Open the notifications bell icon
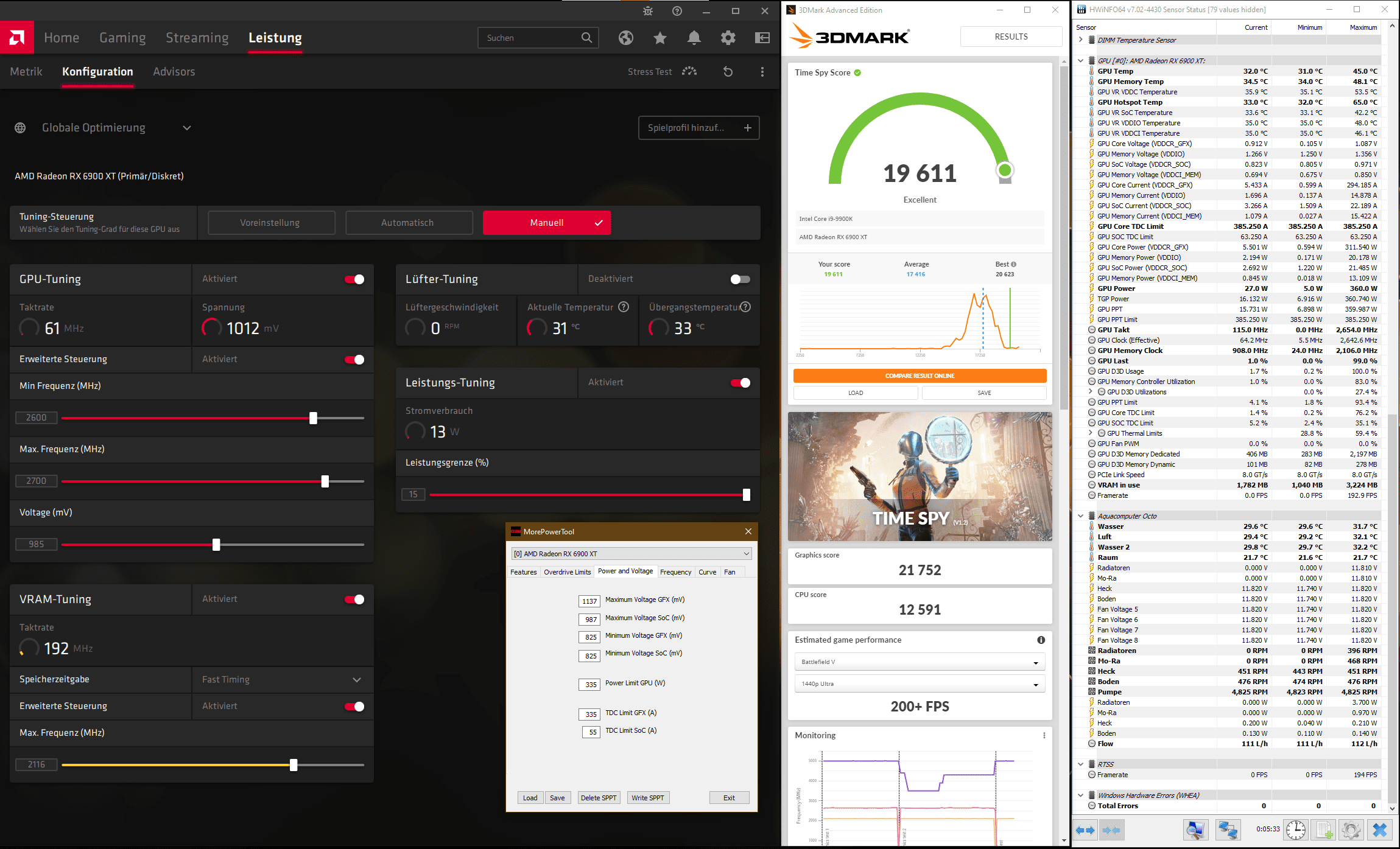This screenshot has height=849, width=1400. click(694, 38)
